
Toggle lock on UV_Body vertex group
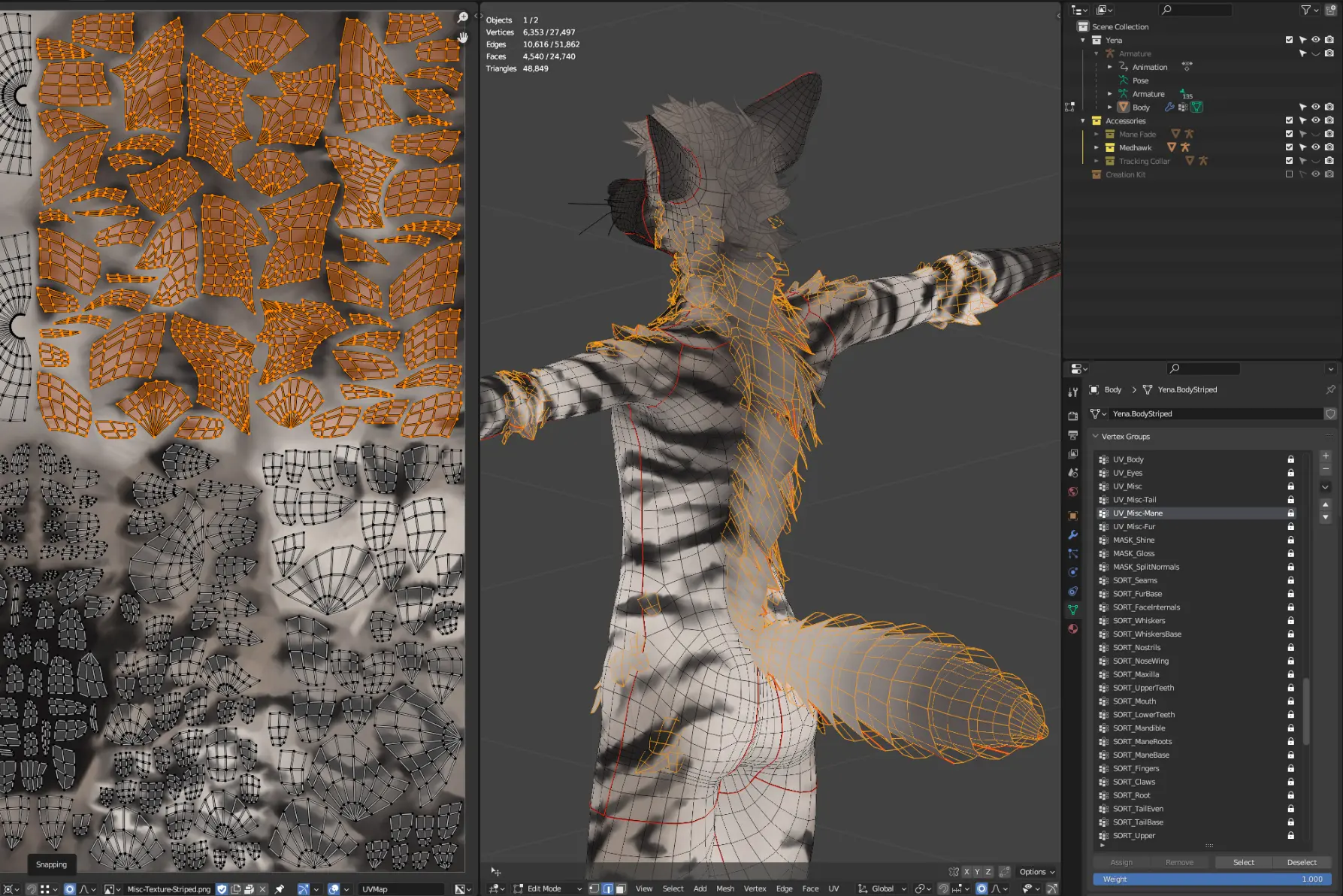coord(1291,459)
